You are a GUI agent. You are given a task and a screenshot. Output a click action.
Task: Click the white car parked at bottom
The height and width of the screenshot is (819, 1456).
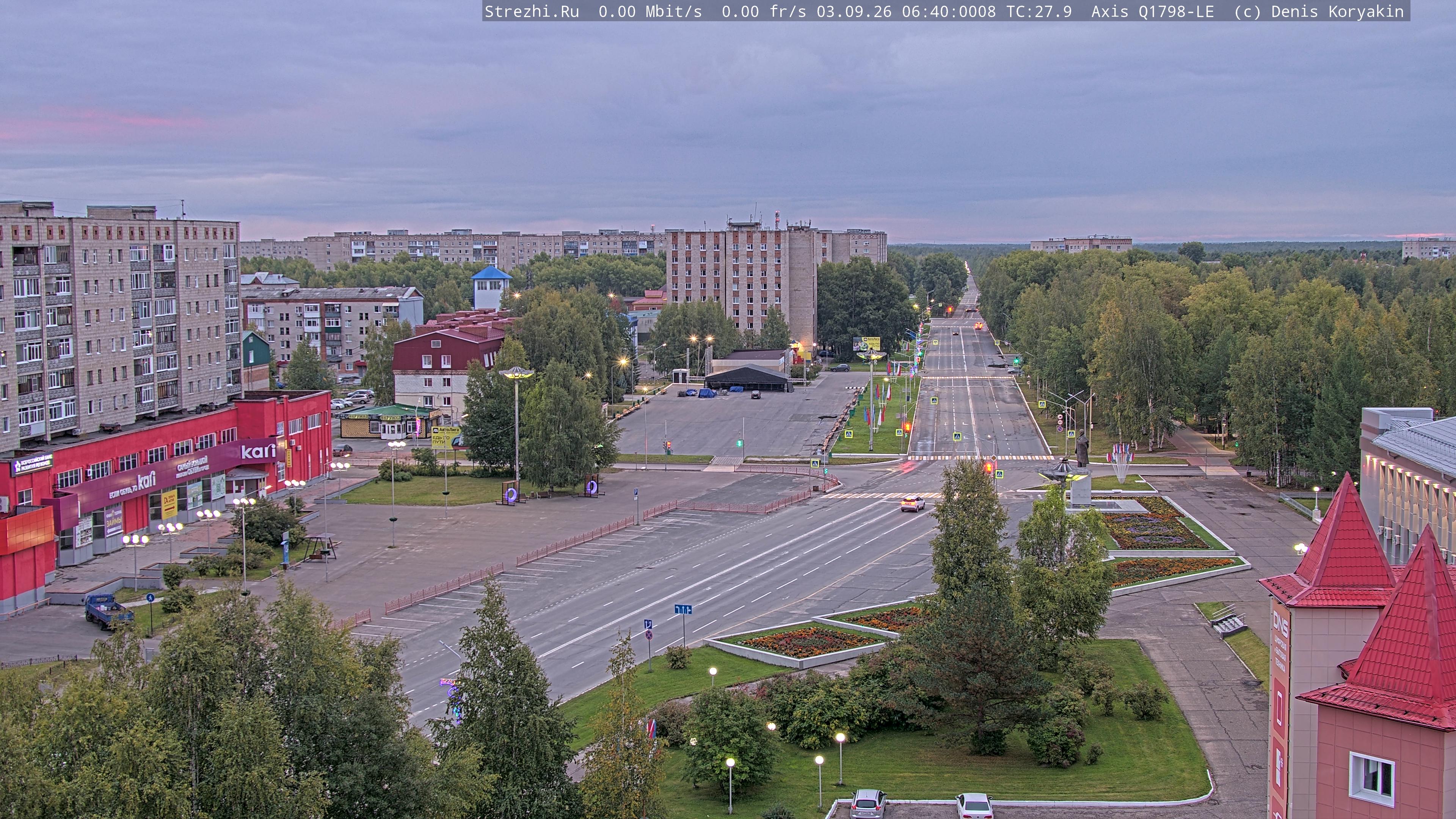point(974,806)
